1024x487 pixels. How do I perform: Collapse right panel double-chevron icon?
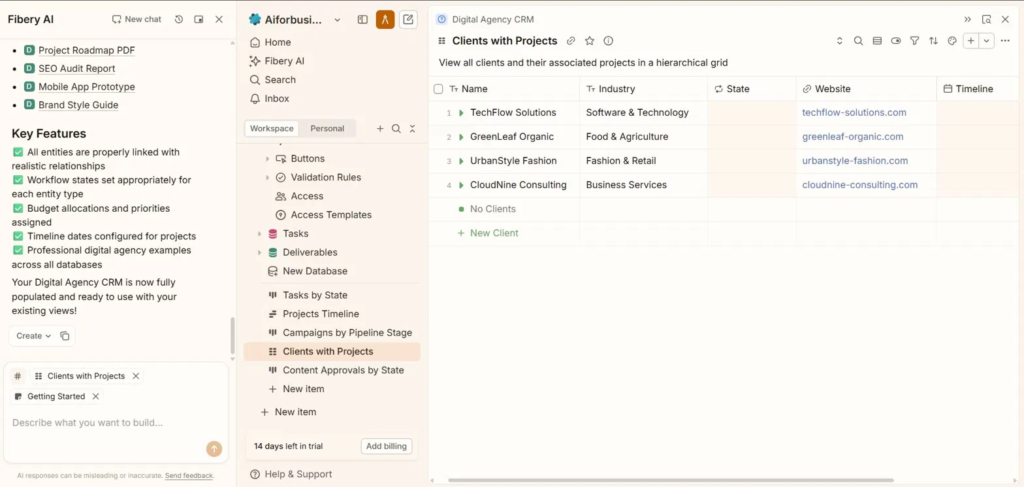(968, 20)
